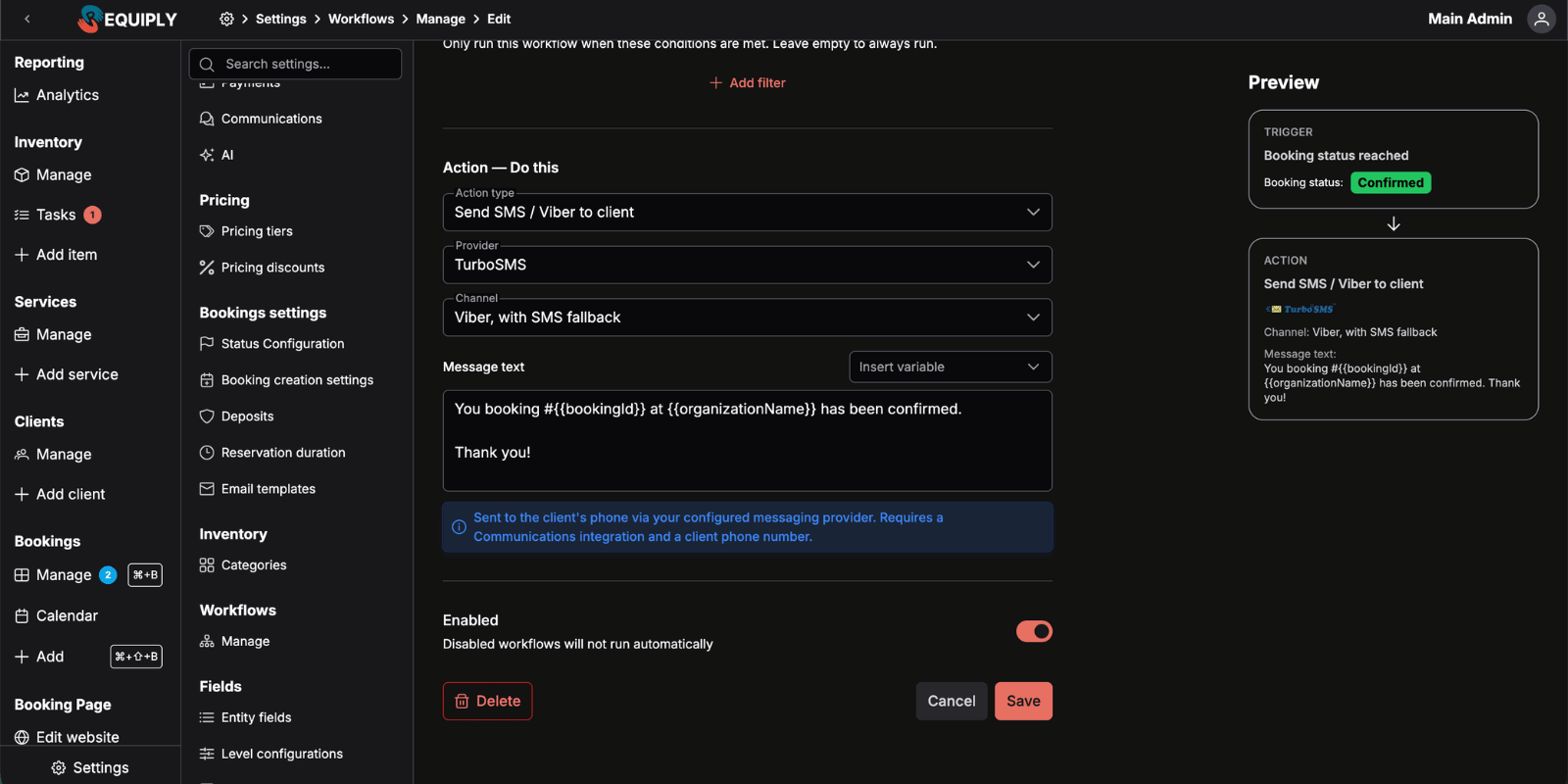Open the Provider dropdown
The image size is (1568, 784).
pyautogui.click(x=748, y=265)
